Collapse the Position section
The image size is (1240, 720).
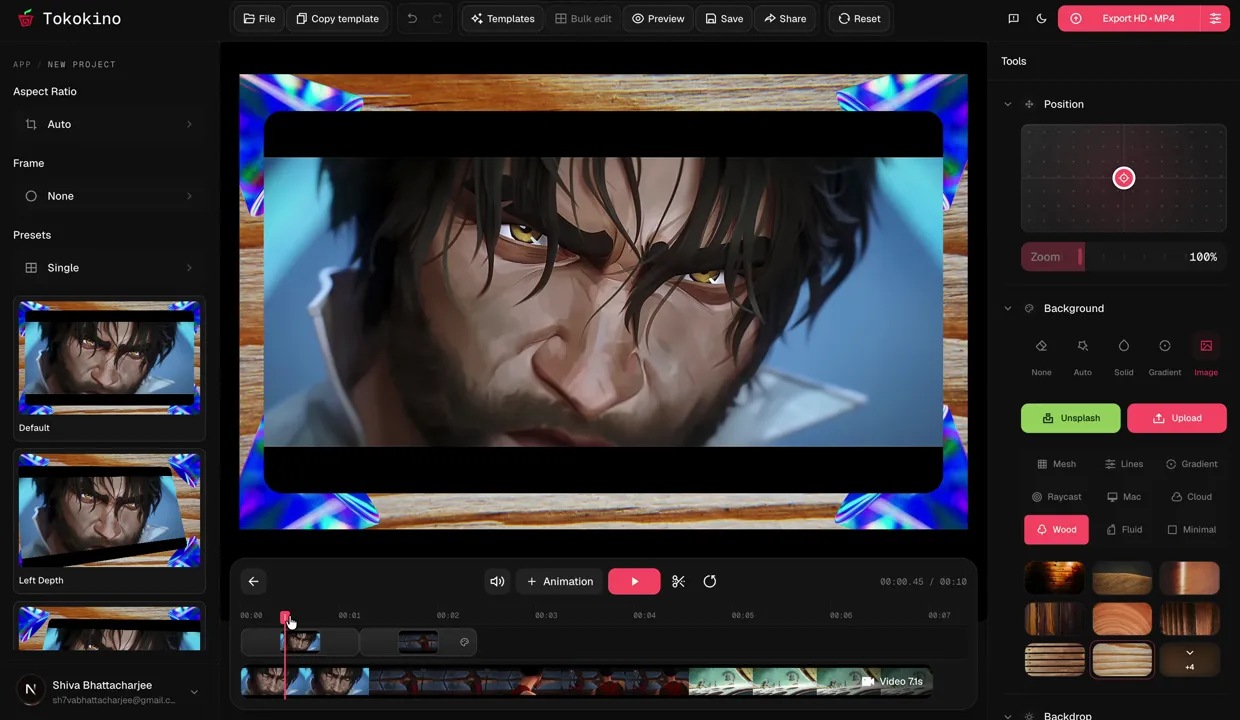(x=1007, y=104)
